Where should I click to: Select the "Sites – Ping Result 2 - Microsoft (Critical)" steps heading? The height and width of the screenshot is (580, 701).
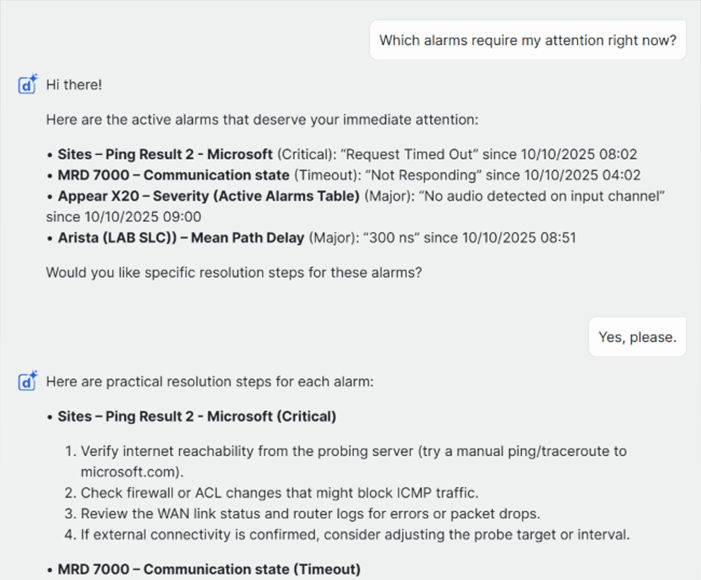[196, 416]
